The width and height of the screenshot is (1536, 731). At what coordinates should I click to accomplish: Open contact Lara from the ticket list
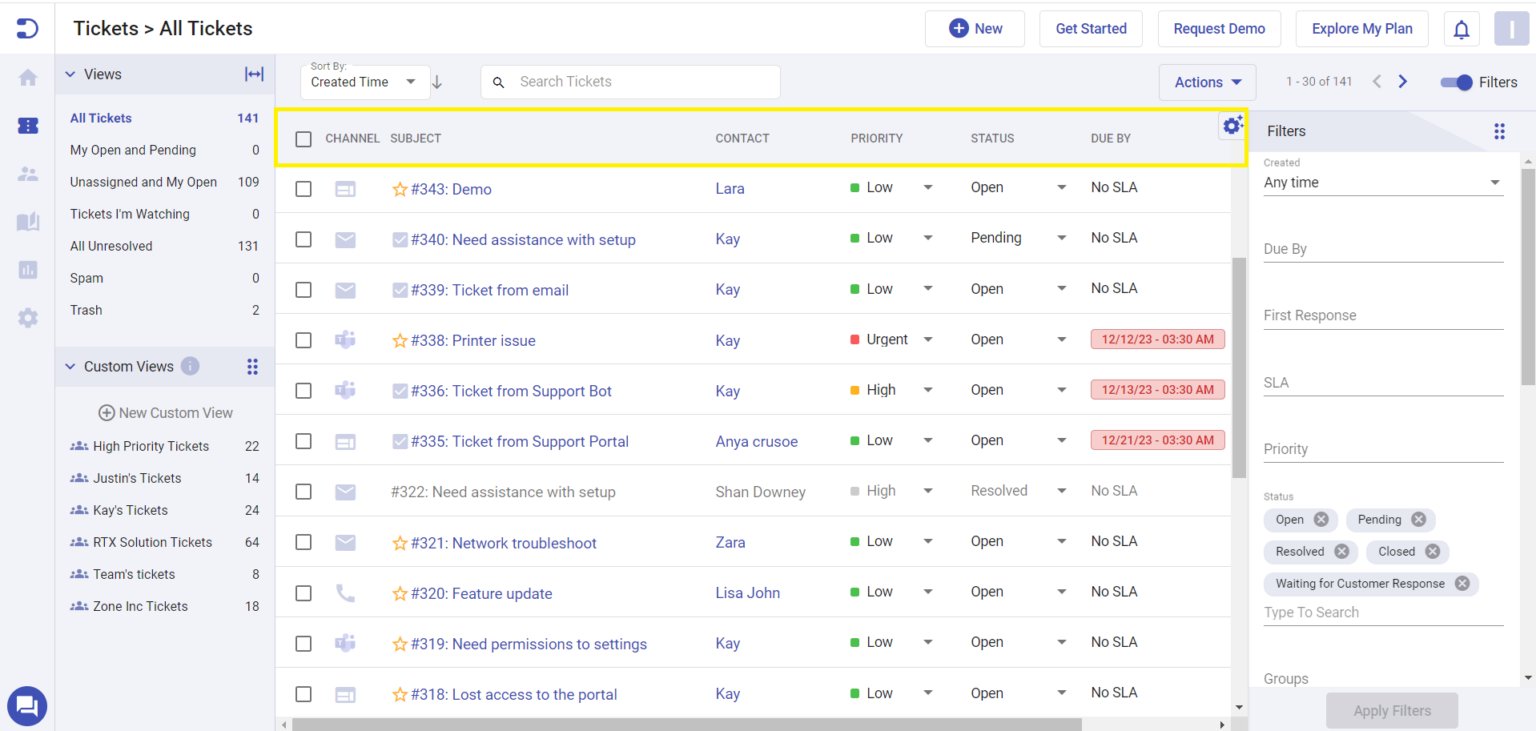tap(728, 188)
